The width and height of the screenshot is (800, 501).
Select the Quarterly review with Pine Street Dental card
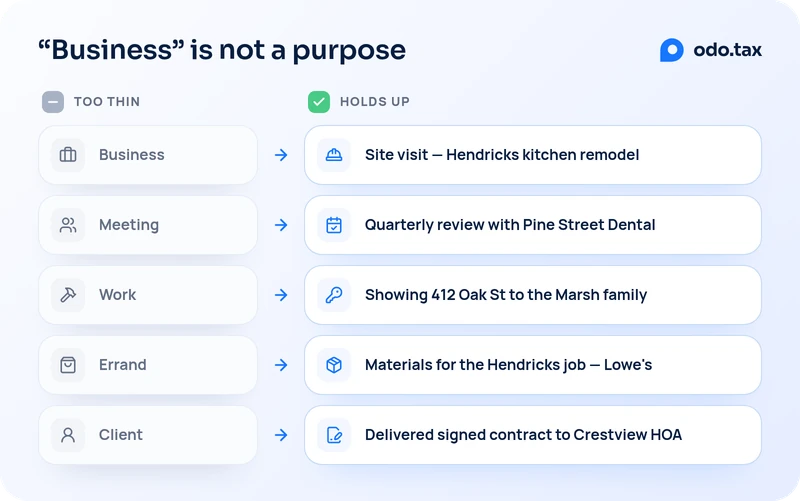click(x=533, y=225)
